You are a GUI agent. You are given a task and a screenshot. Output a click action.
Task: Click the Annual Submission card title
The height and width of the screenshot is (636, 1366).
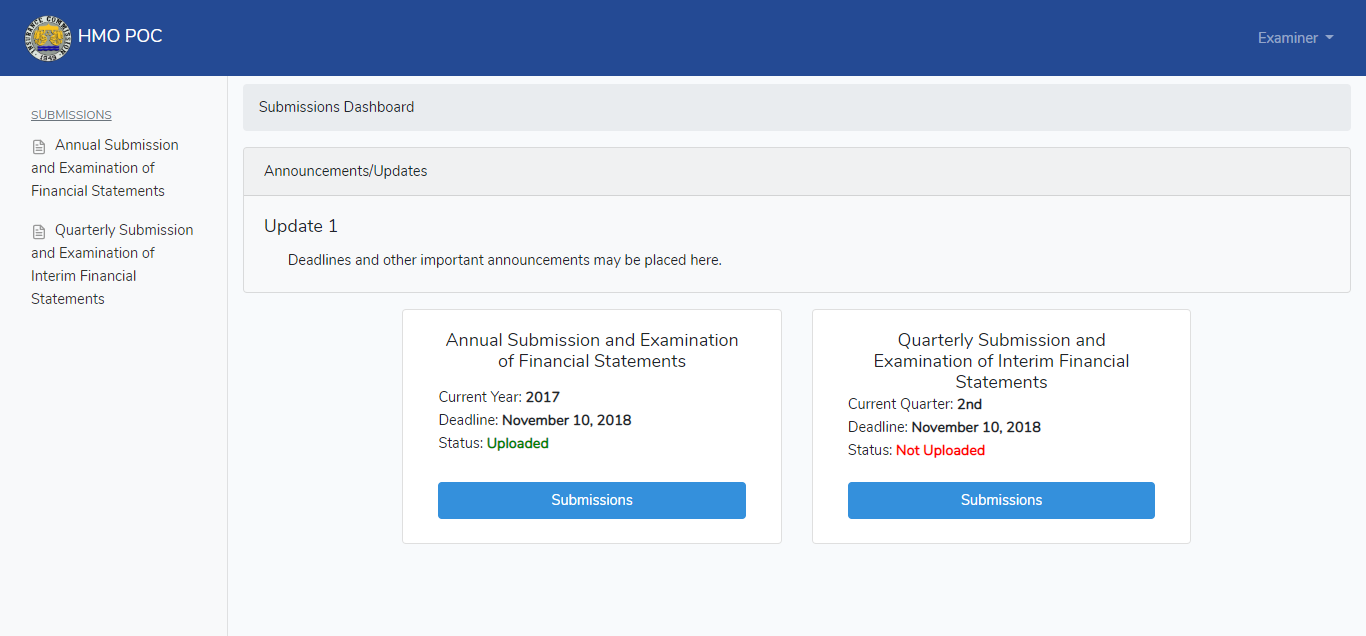pos(592,351)
